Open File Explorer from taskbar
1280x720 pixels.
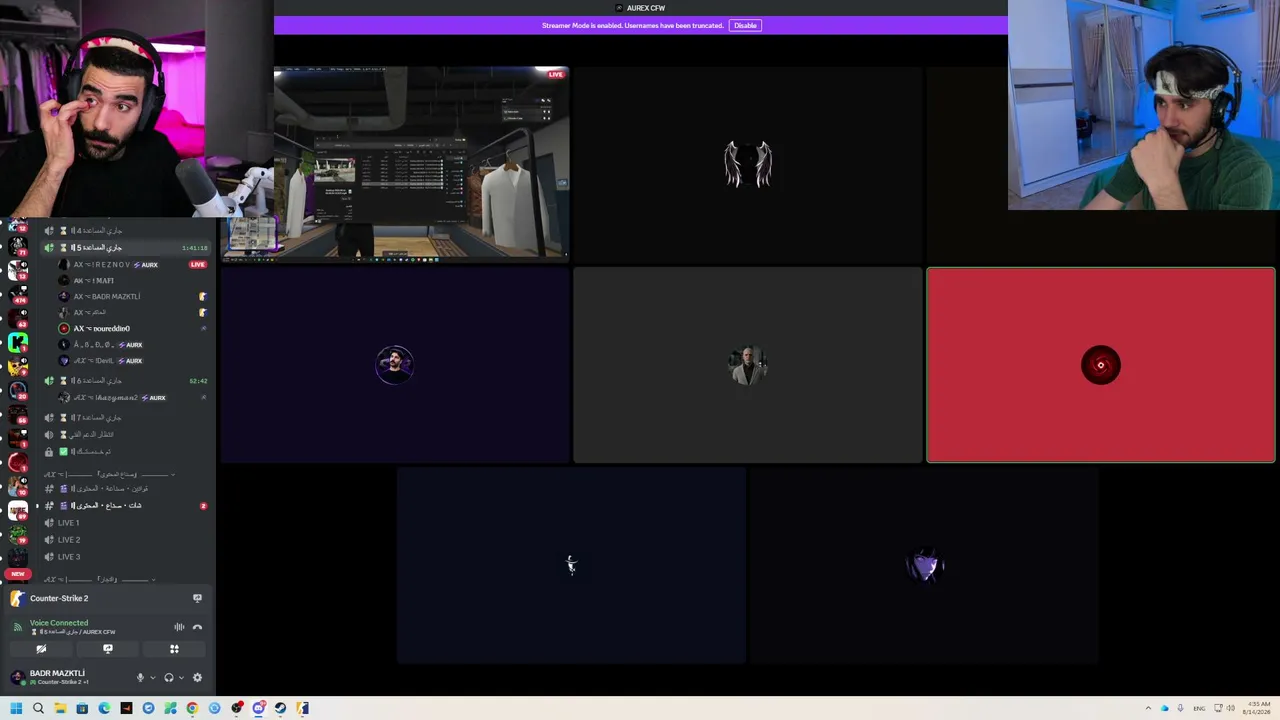(60, 708)
